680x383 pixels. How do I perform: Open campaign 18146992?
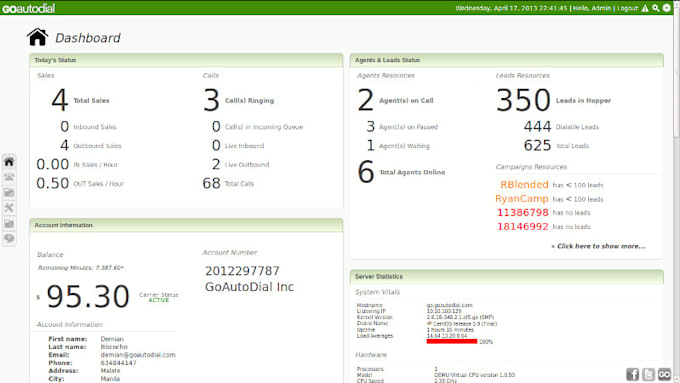click(x=523, y=226)
